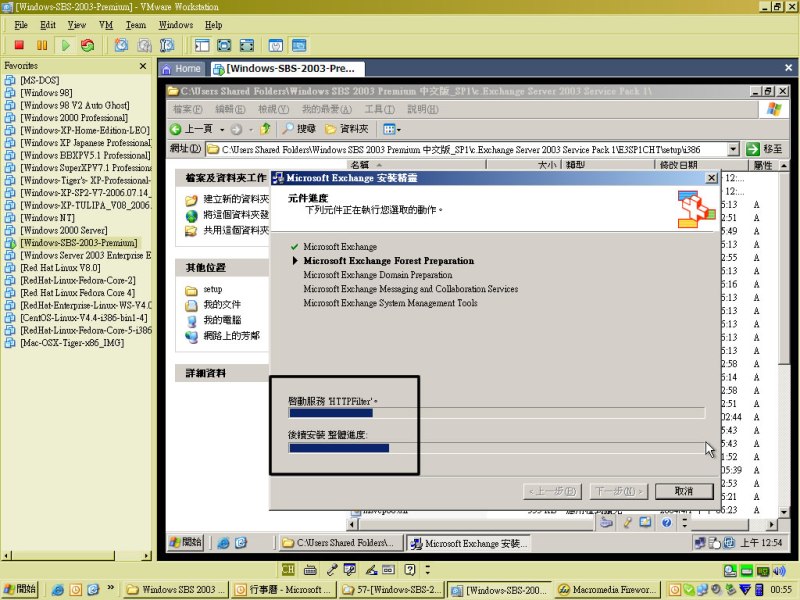The image size is (800, 600).
Task: Select [CentOS-Linux-V4.4-i386-bin1-4] in Favorites
Action: coord(84,318)
